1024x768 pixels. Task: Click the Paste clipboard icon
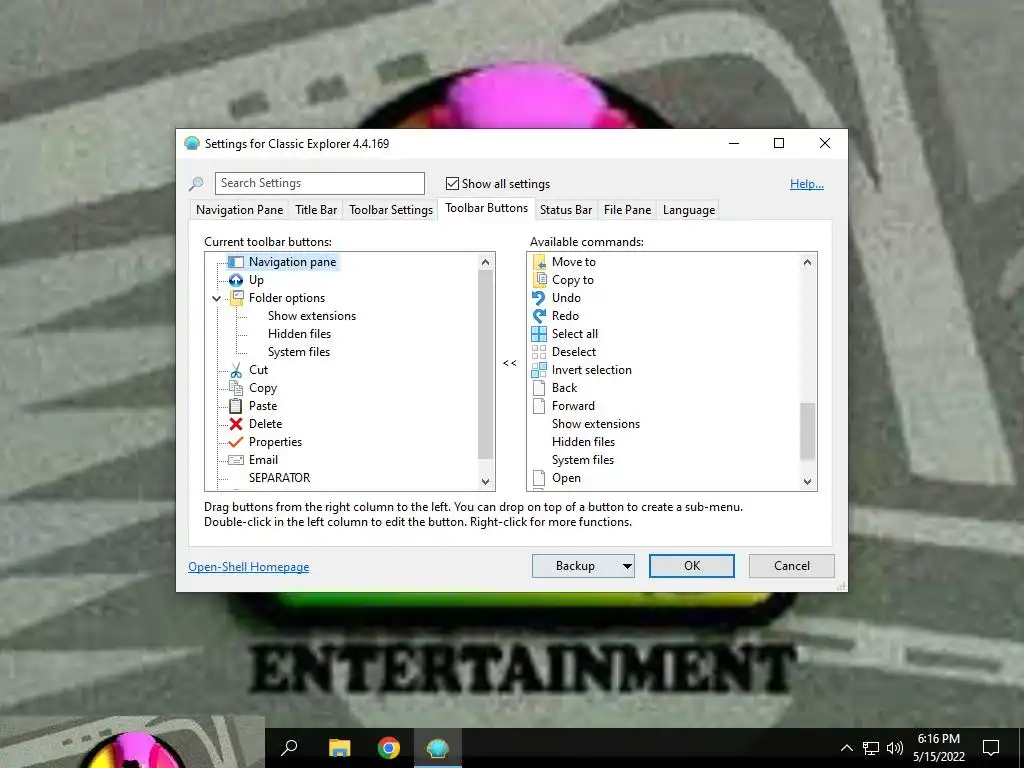coord(236,406)
